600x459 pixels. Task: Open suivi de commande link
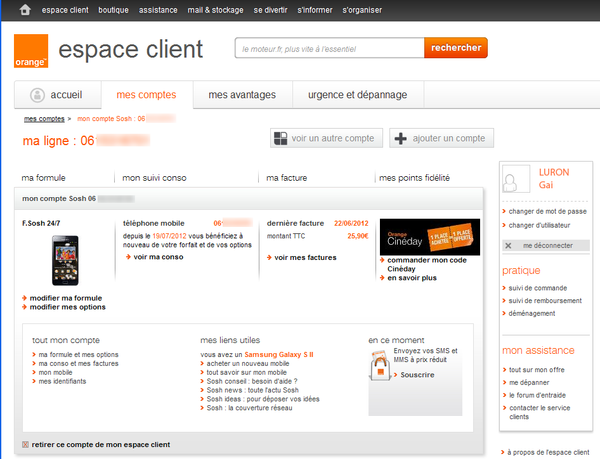pos(538,288)
